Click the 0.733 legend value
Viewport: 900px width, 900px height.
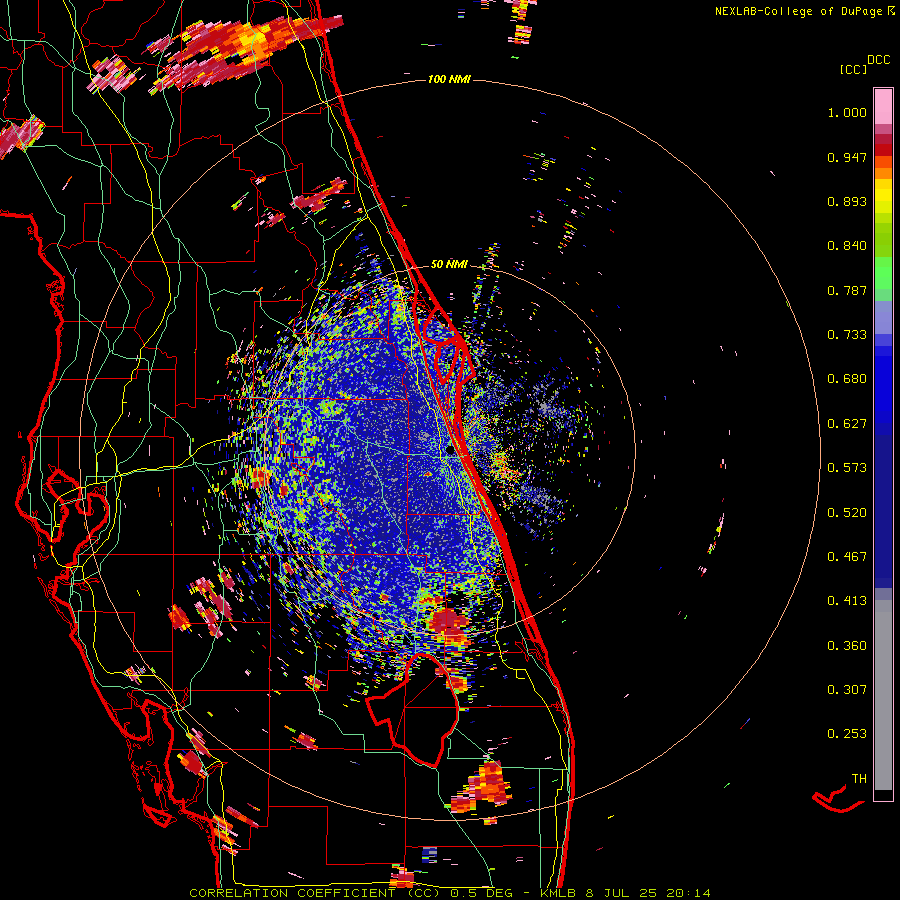click(x=847, y=335)
